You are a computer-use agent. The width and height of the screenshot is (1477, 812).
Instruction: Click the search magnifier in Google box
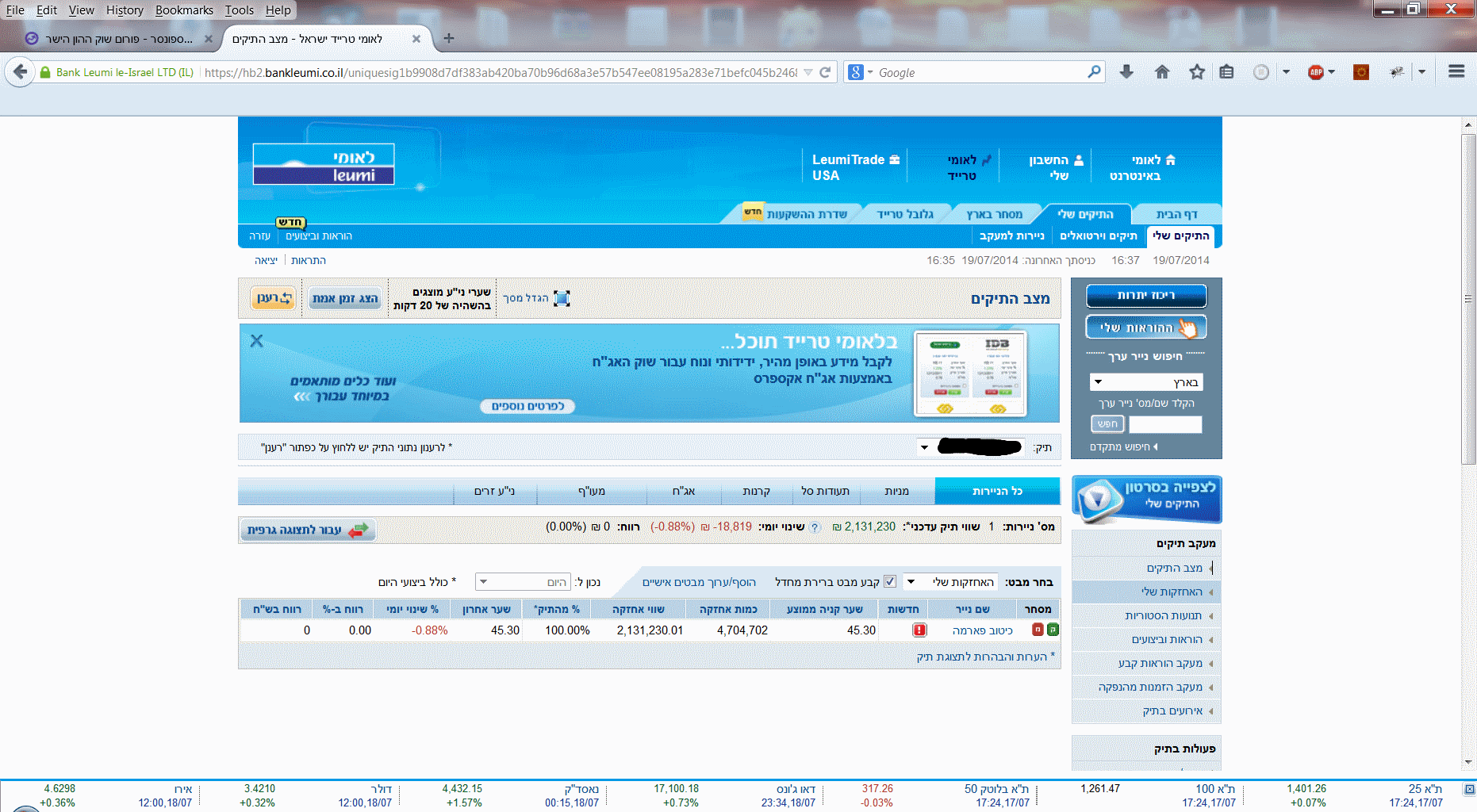1094,72
